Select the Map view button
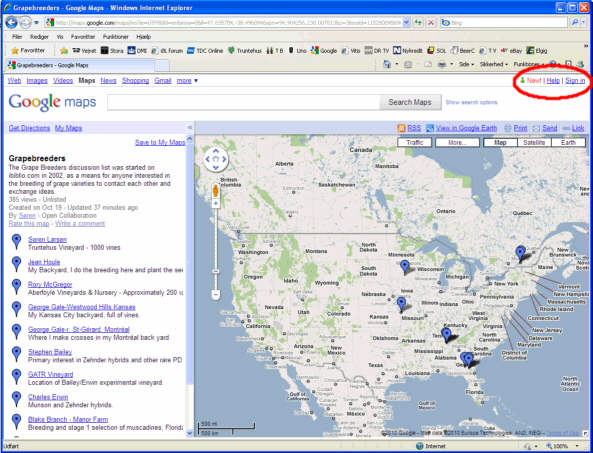 500,142
